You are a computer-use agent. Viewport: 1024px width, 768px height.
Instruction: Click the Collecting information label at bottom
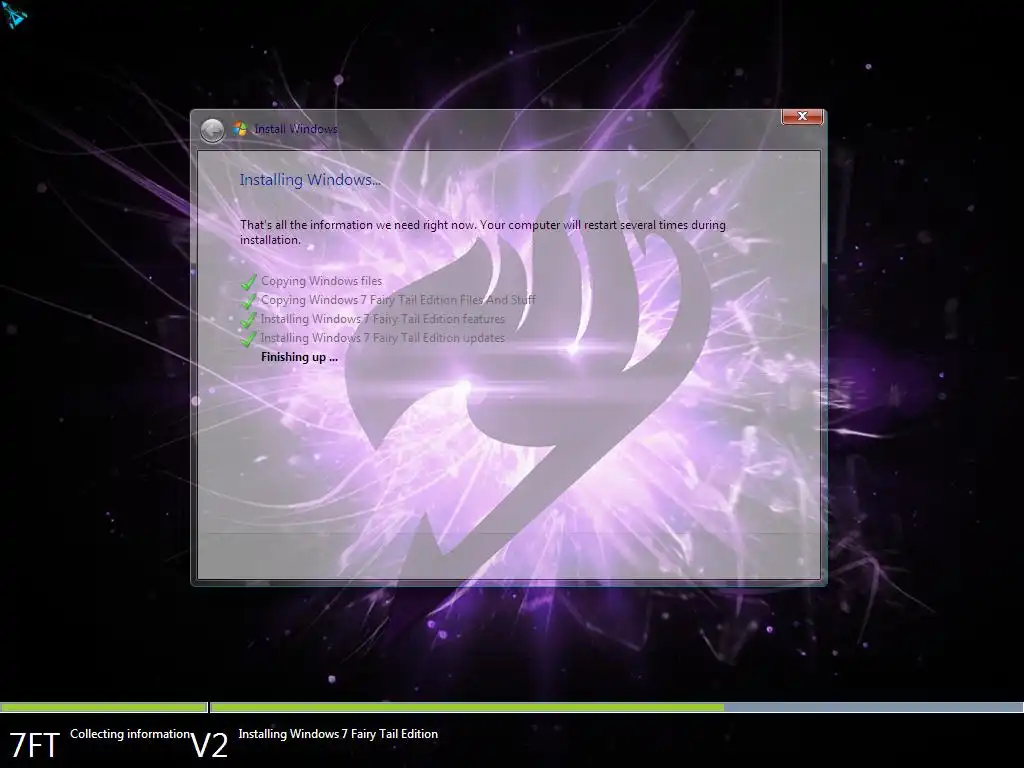click(131, 734)
